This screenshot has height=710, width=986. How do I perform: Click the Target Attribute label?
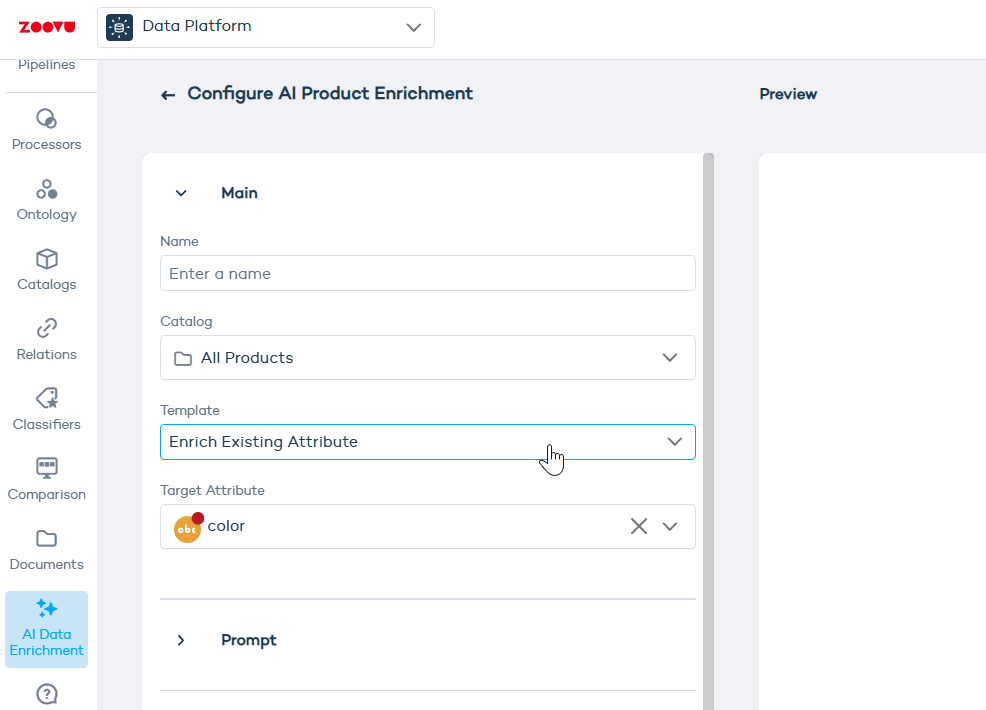[x=213, y=491]
